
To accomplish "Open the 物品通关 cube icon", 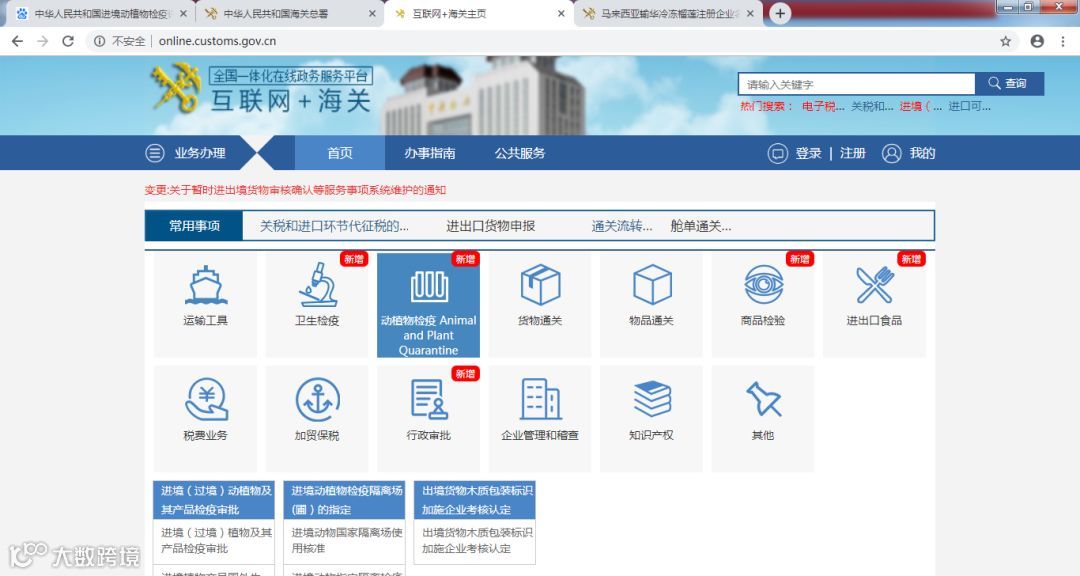I will point(652,285).
